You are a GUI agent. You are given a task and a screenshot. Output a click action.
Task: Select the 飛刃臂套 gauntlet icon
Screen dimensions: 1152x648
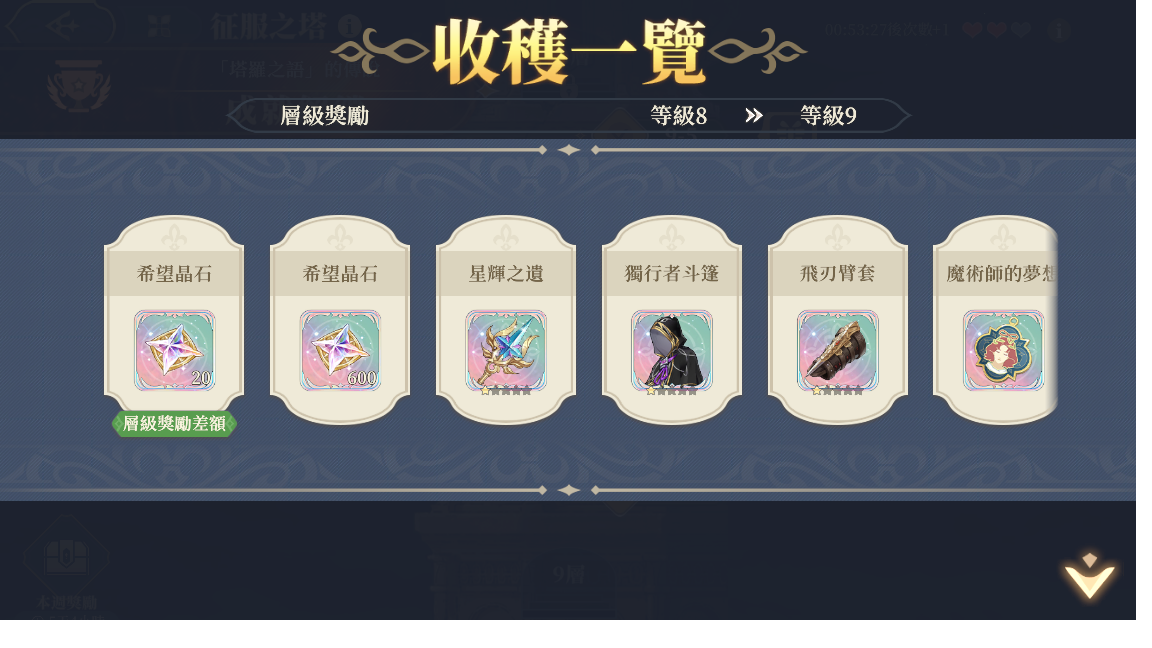838,350
